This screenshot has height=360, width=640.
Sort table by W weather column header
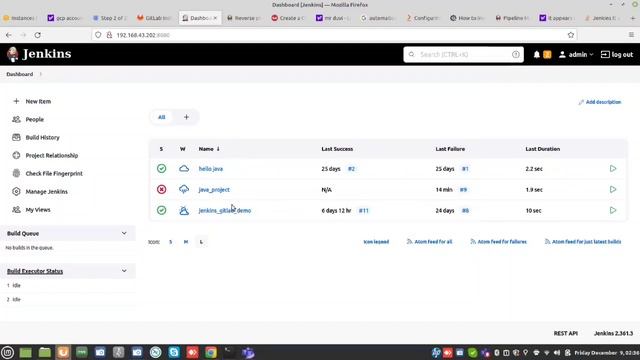(182, 149)
